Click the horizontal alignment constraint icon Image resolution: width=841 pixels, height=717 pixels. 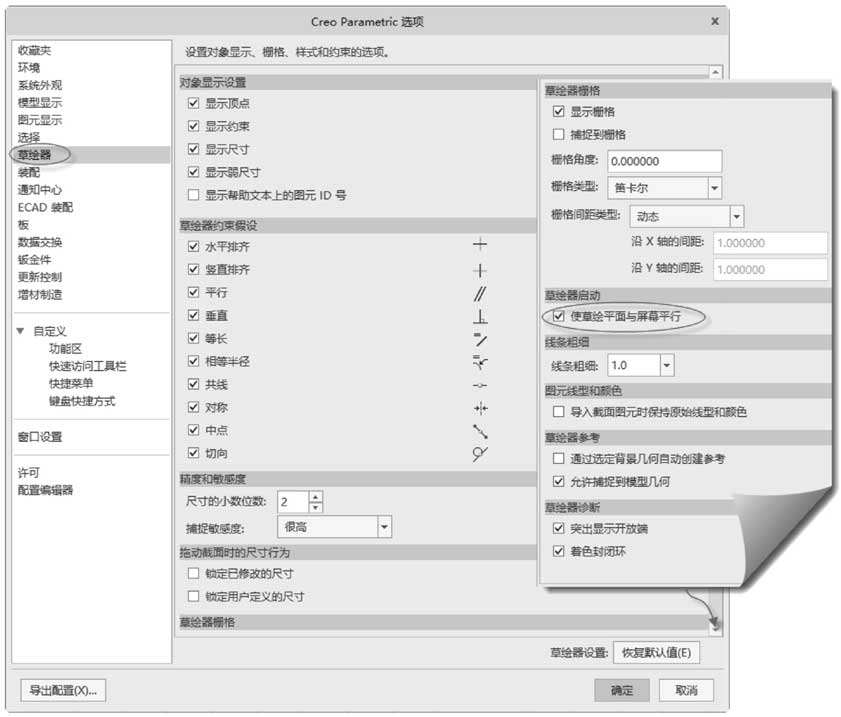pyautogui.click(x=479, y=245)
